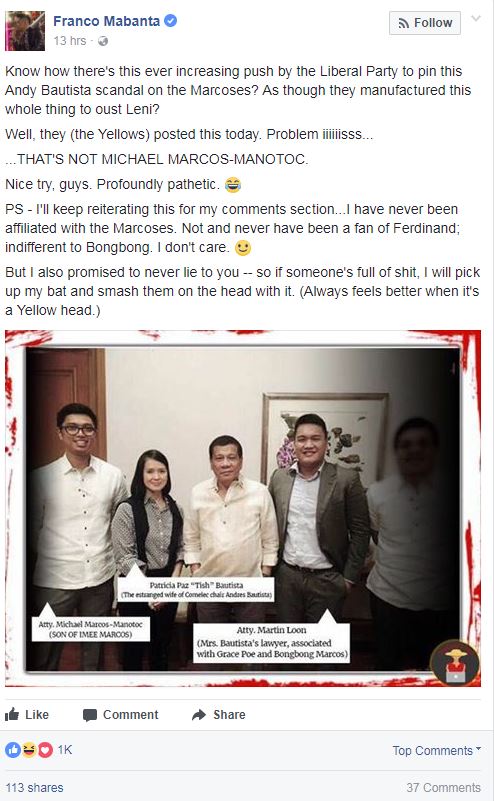
Task: Open the post options chevron beside Follow
Action: (x=476, y=19)
